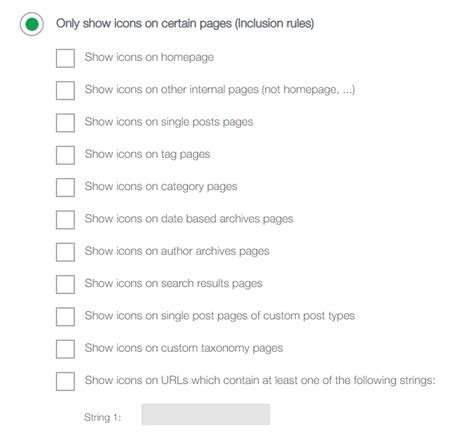Click the 'Show icons on search results pages' label
This screenshot has width=474, height=448.
pyautogui.click(x=173, y=284)
